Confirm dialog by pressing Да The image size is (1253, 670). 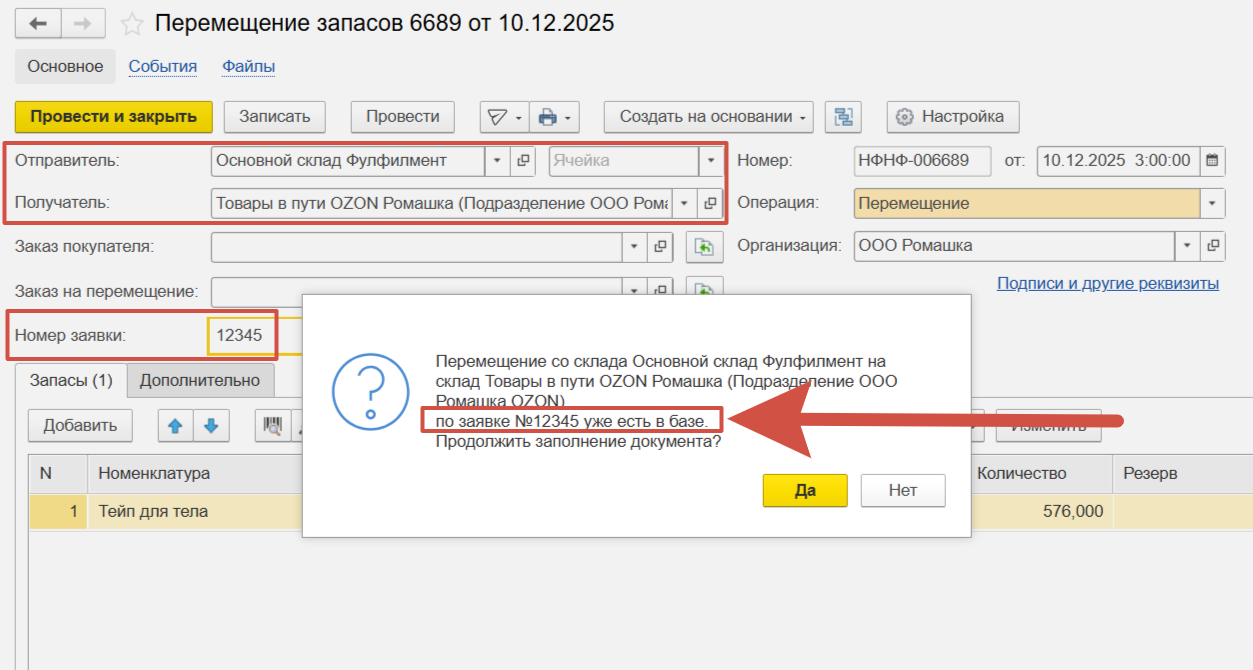pos(805,490)
